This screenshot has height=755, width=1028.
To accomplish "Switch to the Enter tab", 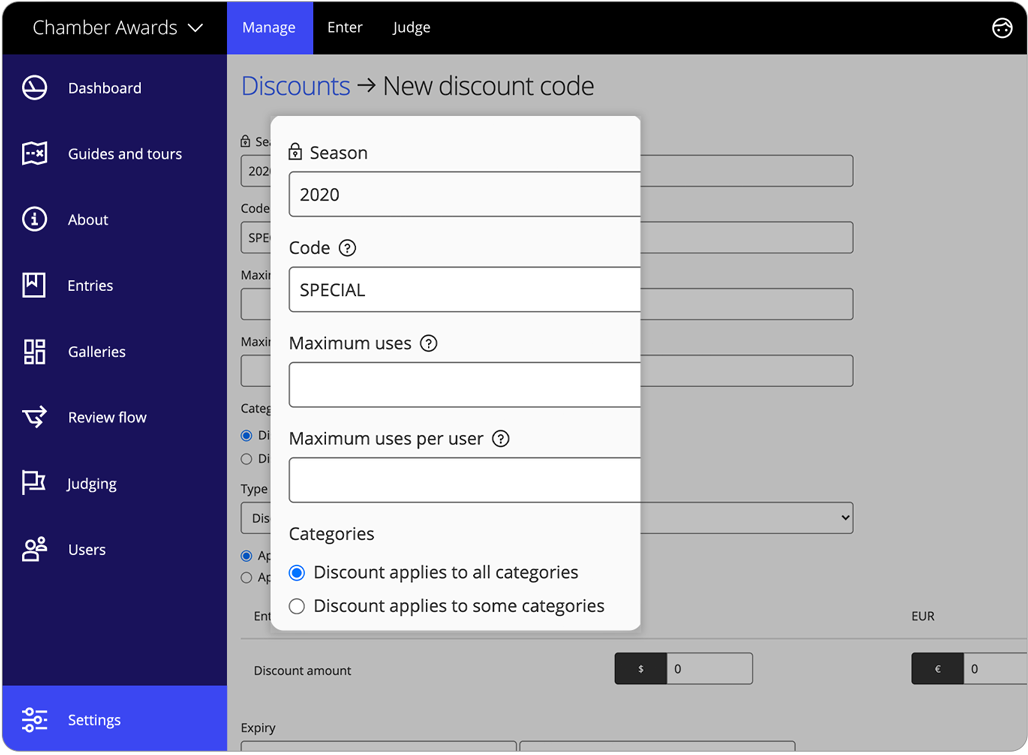I will click(x=345, y=28).
